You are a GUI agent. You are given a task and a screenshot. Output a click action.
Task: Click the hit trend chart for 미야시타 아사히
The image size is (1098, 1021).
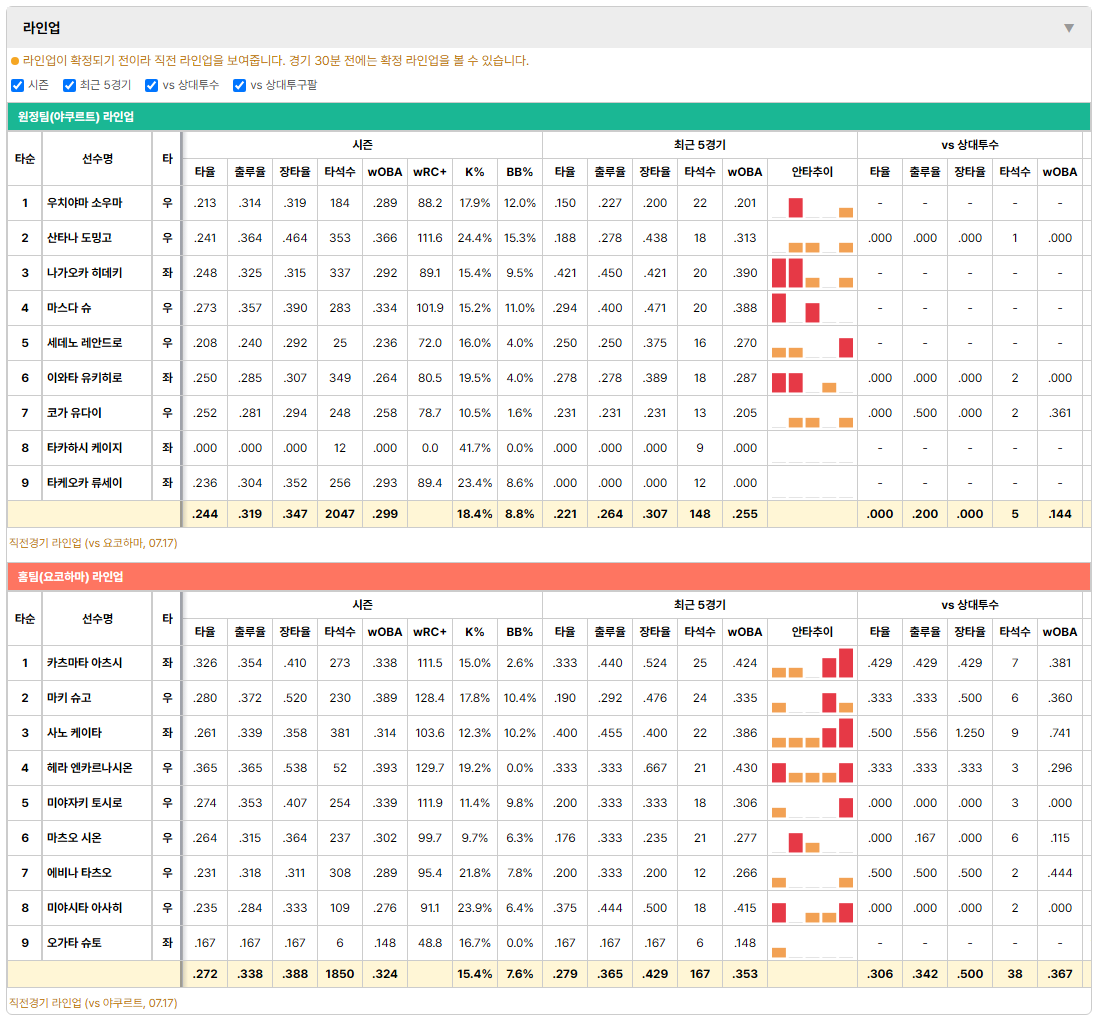812,908
